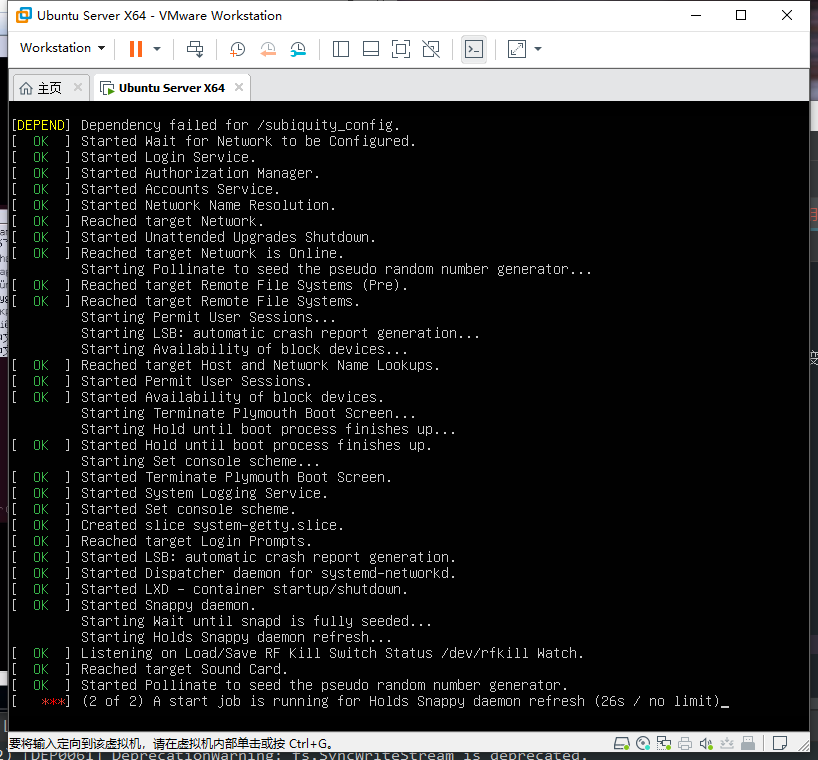818x760 pixels.
Task: Maximize the VMware Workstation window
Action: tap(741, 15)
